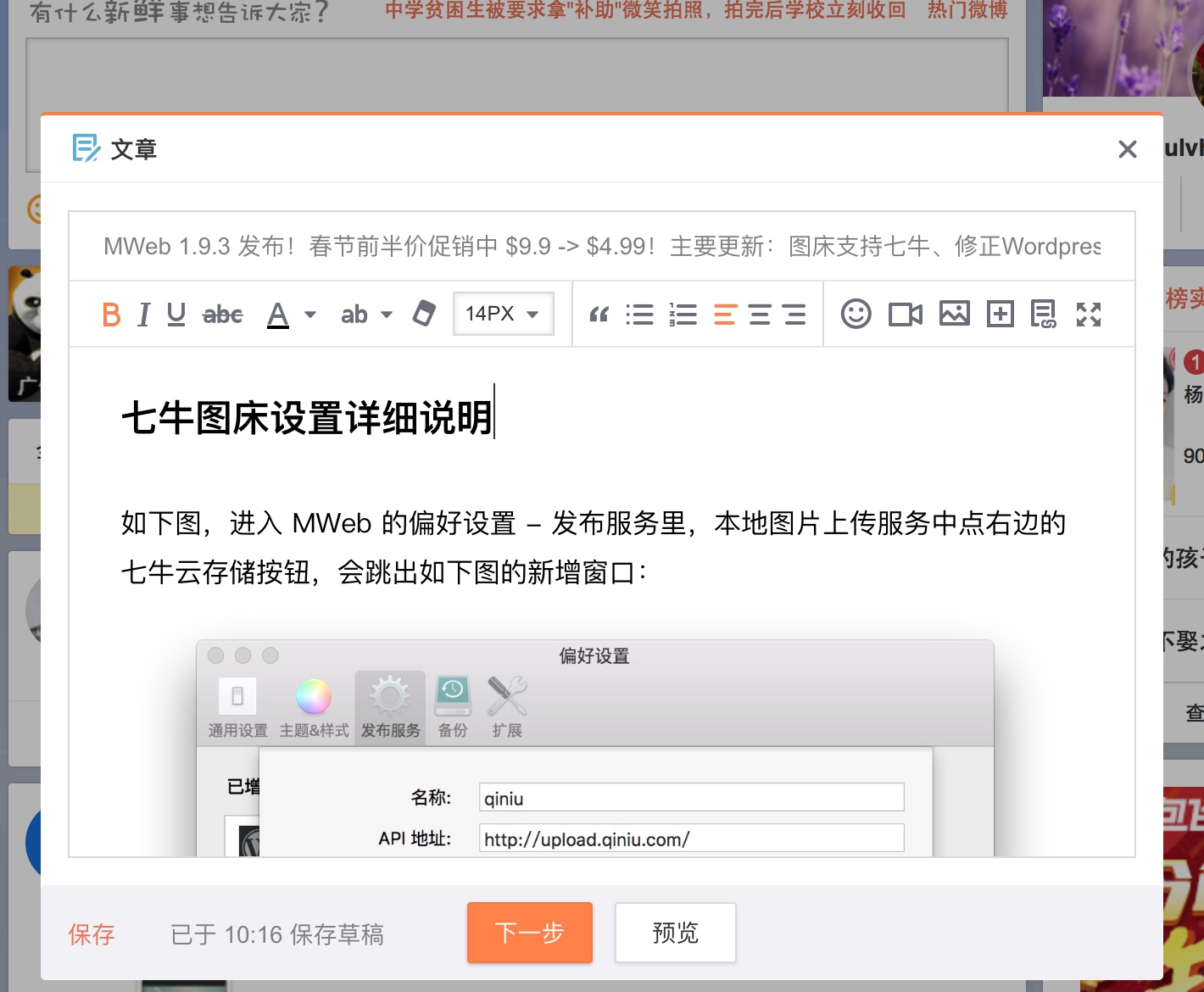Screen dimensions: 1204x992
Task: Click the article title input field
Action: (x=602, y=247)
